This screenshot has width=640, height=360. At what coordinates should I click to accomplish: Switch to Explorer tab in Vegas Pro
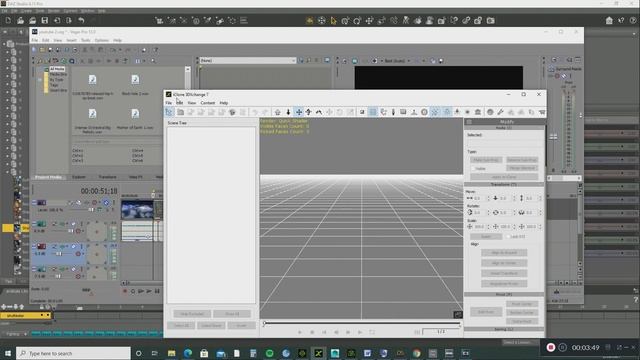[79, 177]
